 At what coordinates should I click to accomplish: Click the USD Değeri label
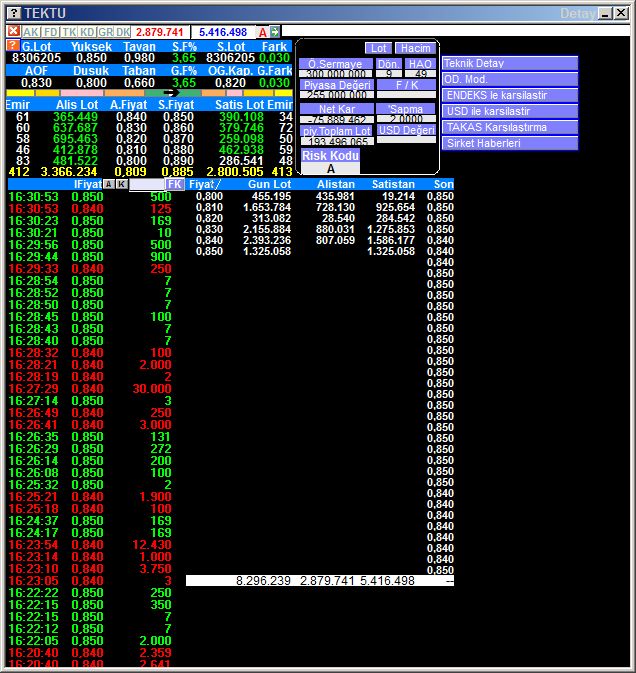(406, 130)
